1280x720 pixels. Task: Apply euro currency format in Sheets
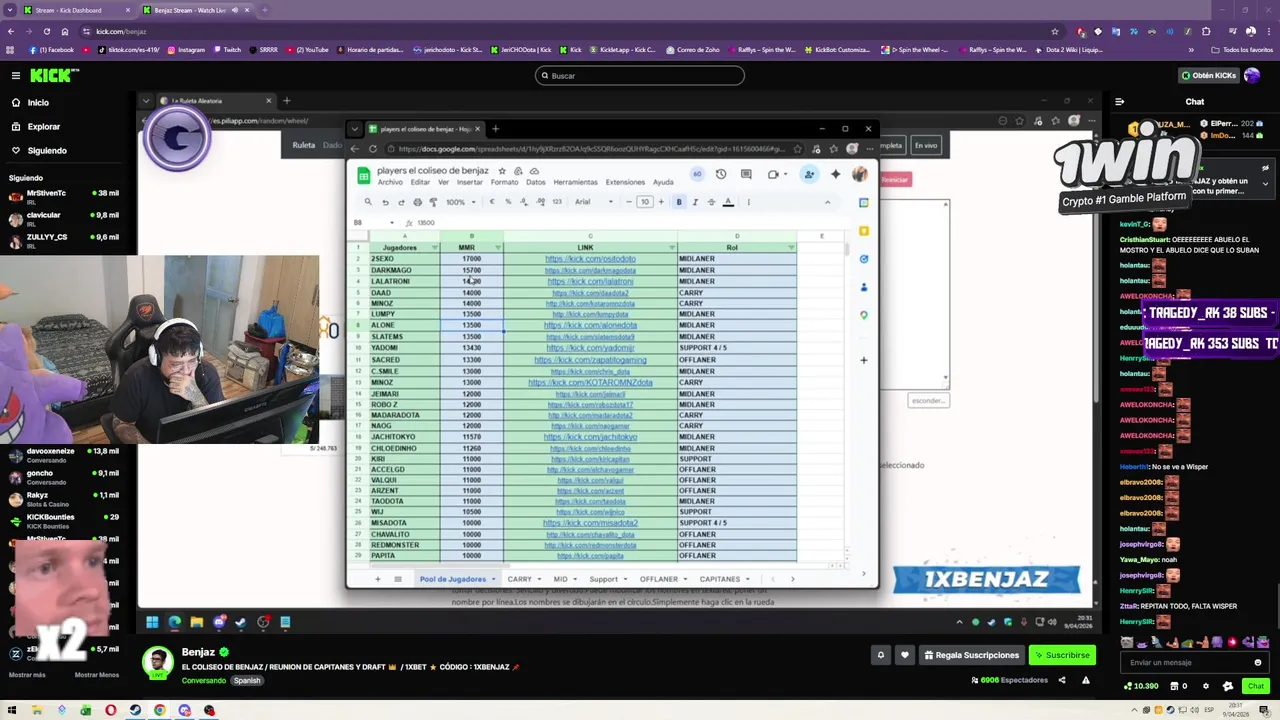tap(491, 202)
